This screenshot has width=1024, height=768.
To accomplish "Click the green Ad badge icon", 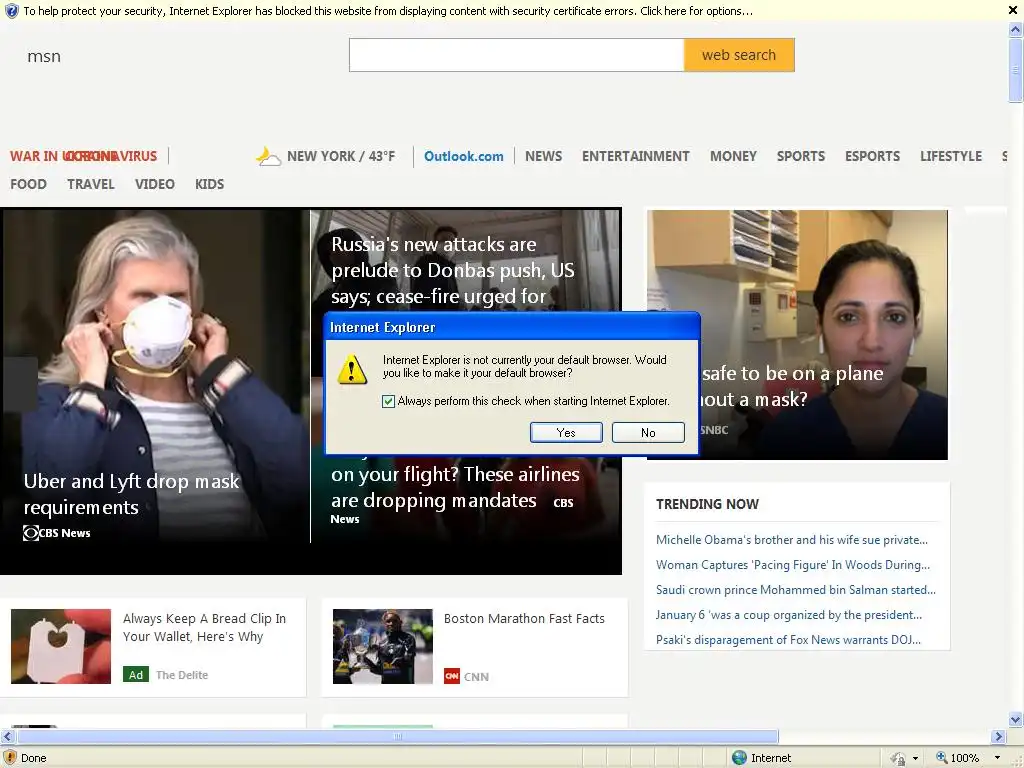I will [136, 675].
